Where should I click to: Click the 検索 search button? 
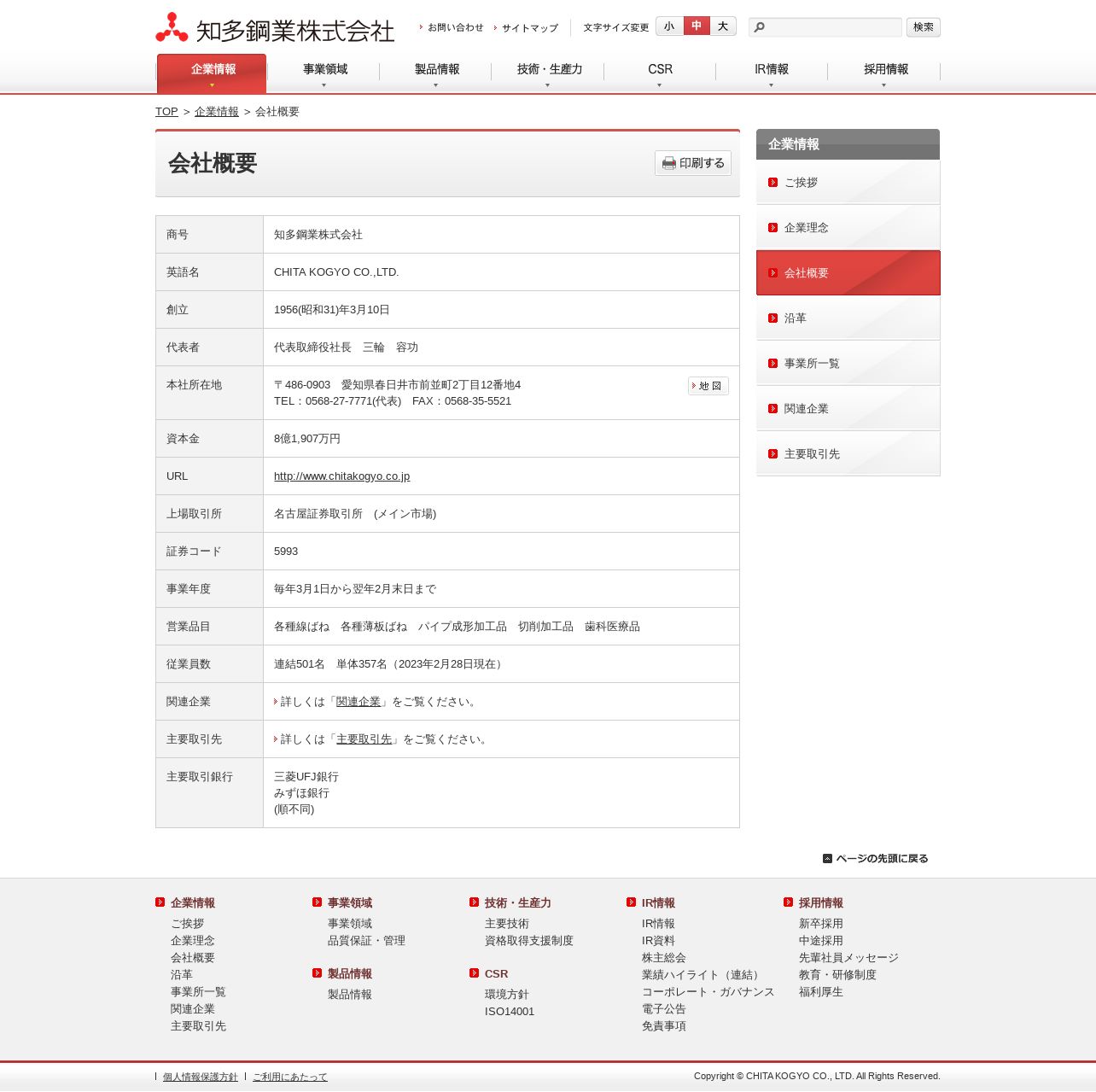coord(924,27)
